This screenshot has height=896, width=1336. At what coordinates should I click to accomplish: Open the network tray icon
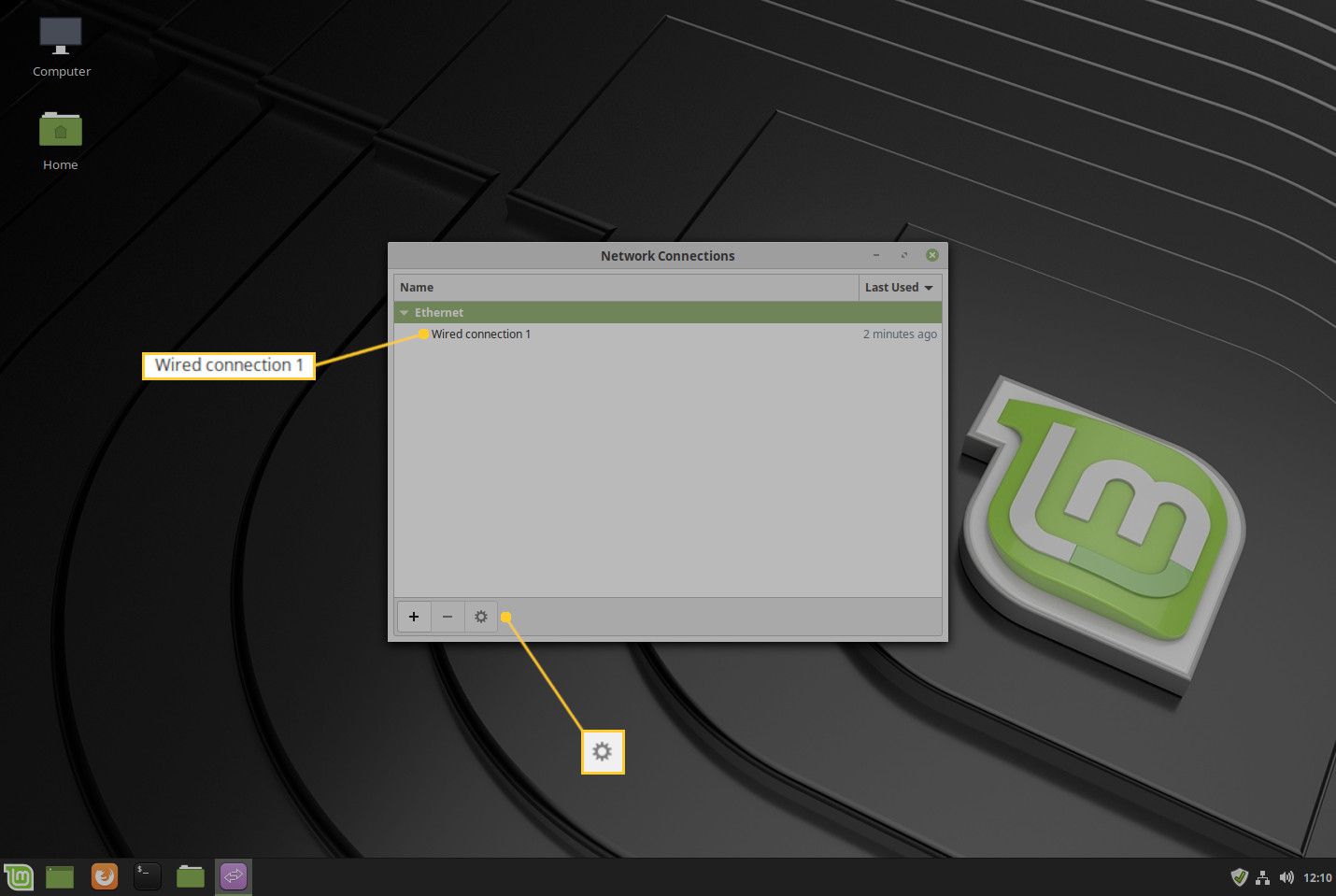[x=1263, y=877]
